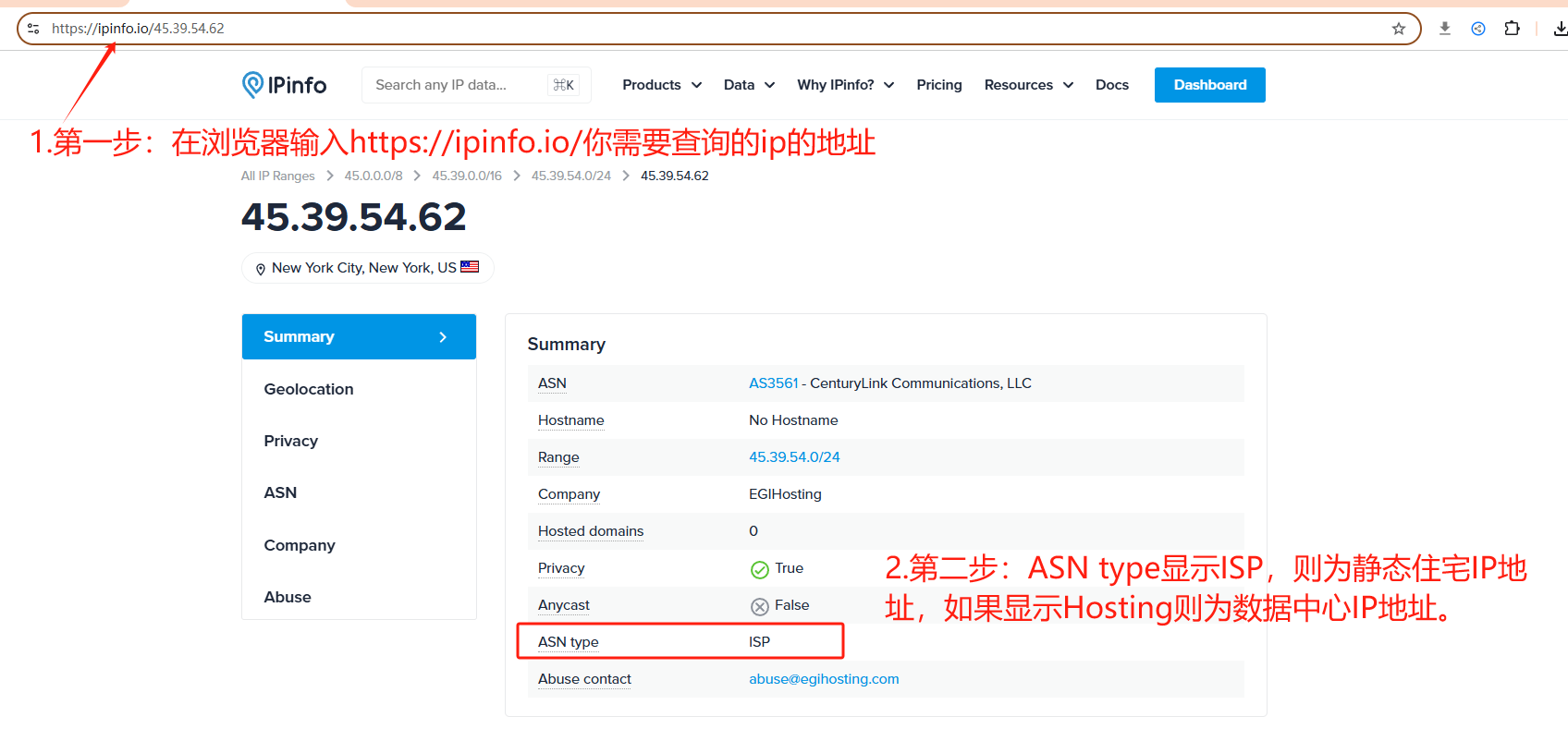Viewport: 1568px width, 729px height.
Task: Expand the Products dropdown menu
Action: click(662, 85)
